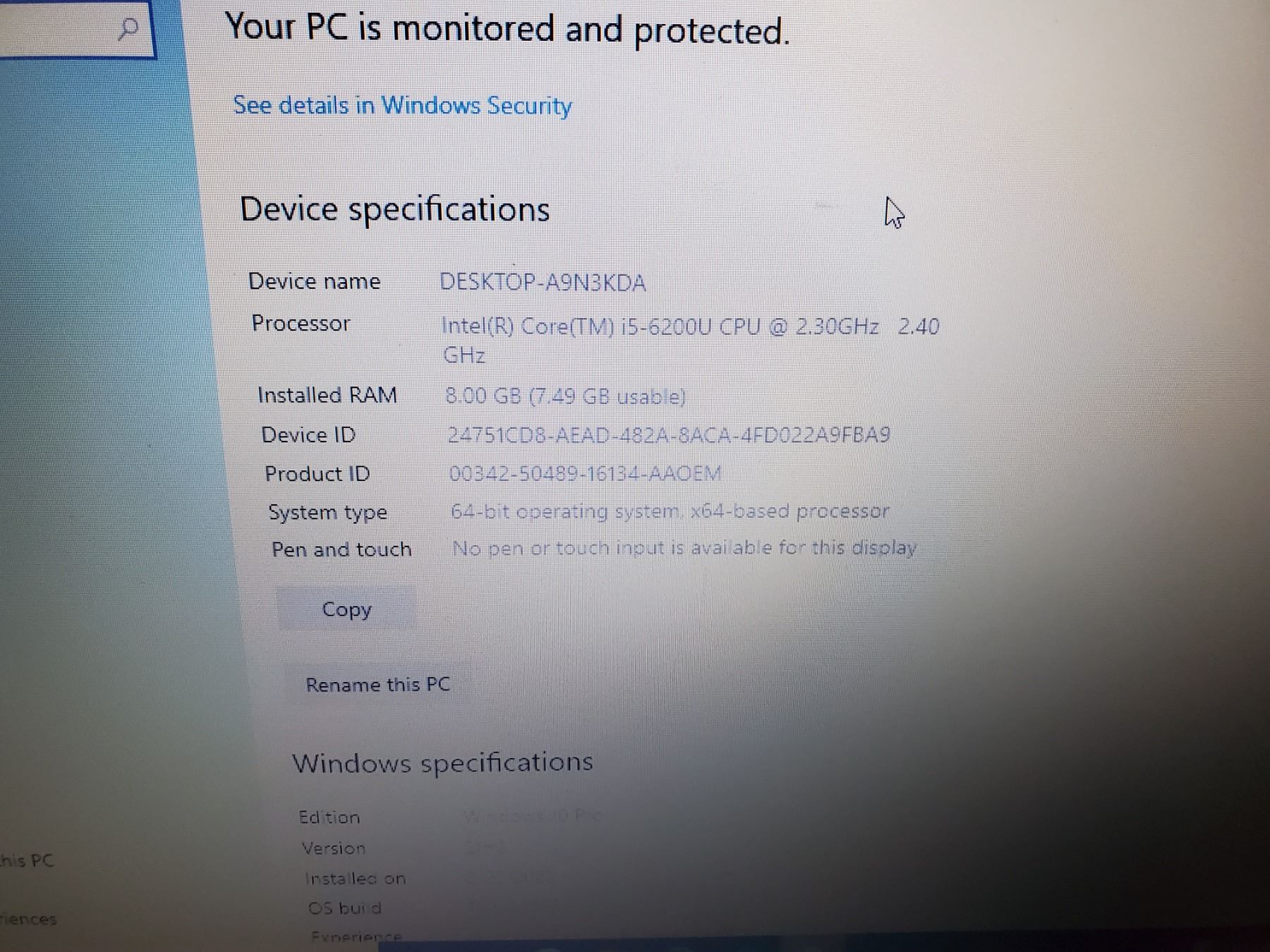
Task: Click the Intel Core i5-6200U processor value
Action: pos(689,340)
